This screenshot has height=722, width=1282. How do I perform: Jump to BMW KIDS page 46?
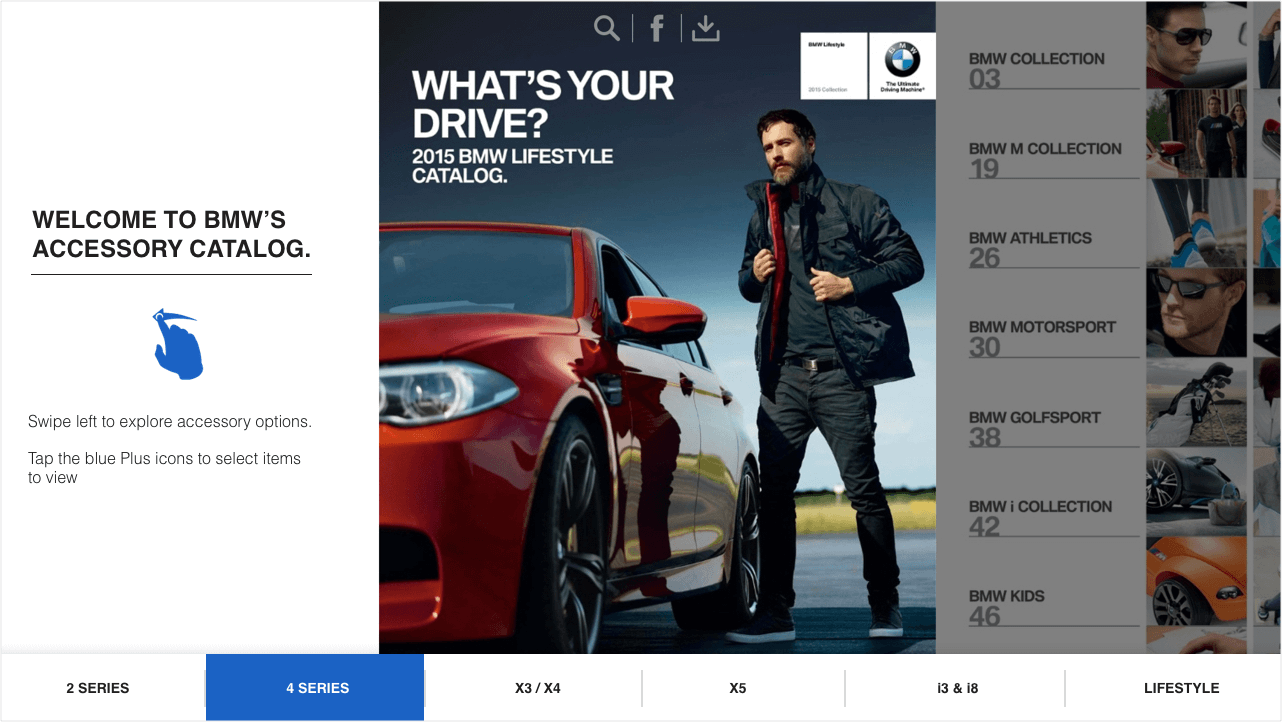coord(1054,606)
